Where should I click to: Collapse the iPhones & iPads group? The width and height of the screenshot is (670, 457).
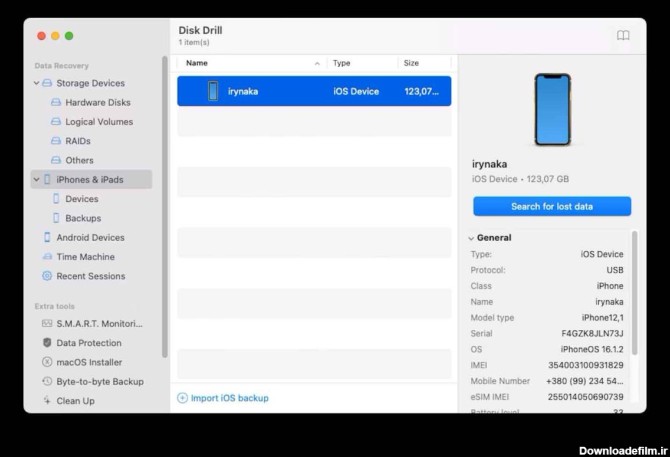(x=36, y=180)
